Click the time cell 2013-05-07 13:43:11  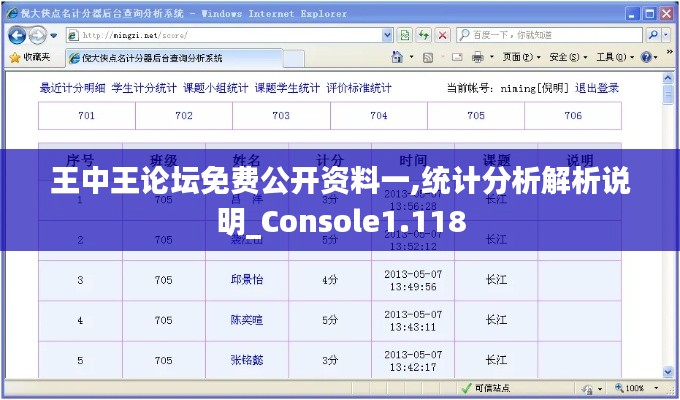(413, 321)
